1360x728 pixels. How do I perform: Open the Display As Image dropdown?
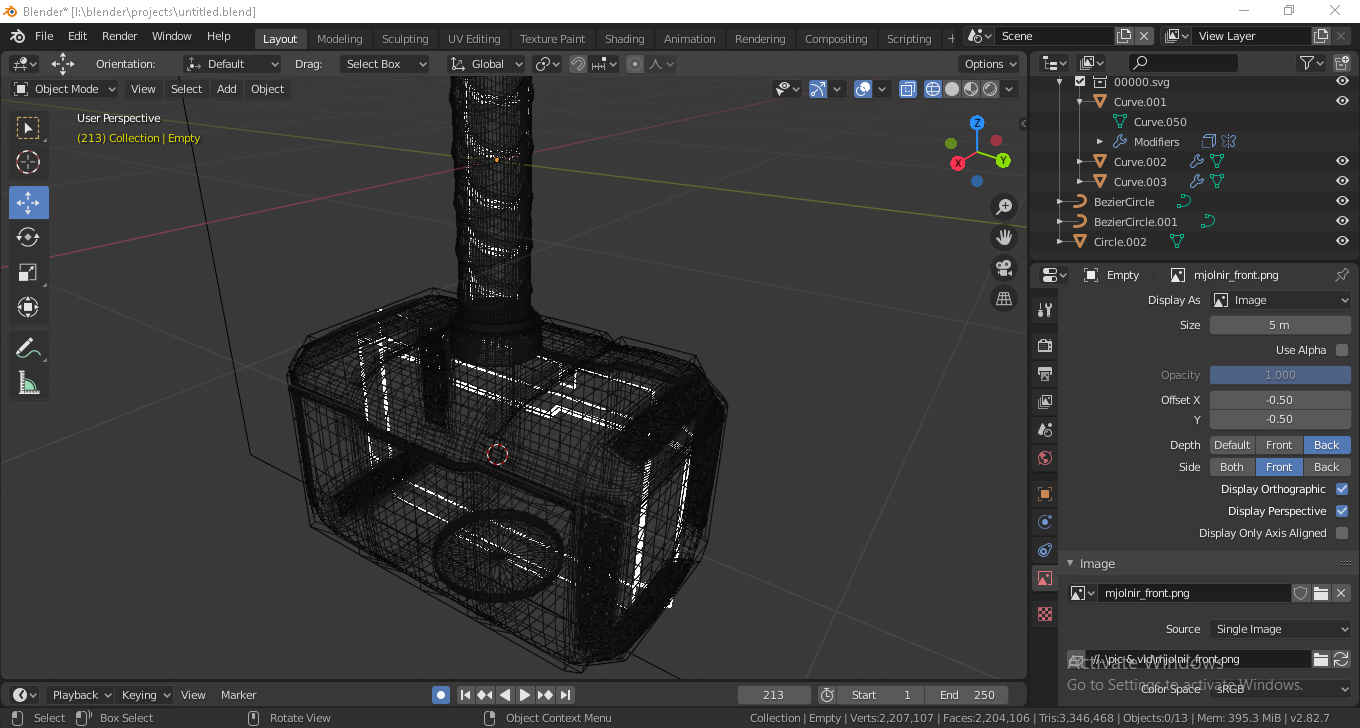point(1281,300)
